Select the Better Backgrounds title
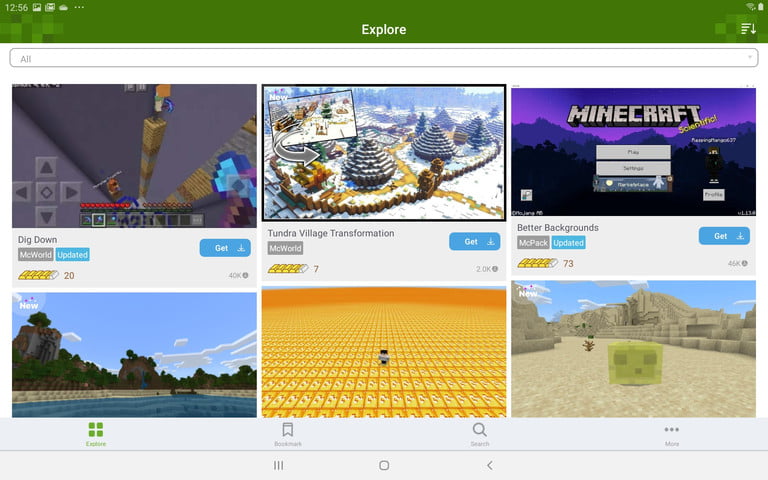The image size is (768, 480). (558, 227)
